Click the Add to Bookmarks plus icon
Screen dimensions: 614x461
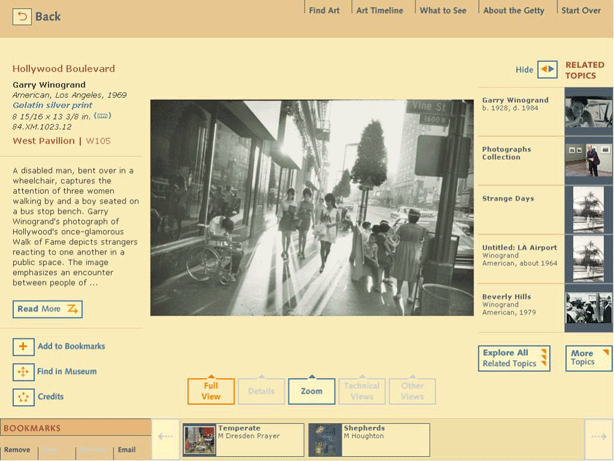click(23, 347)
